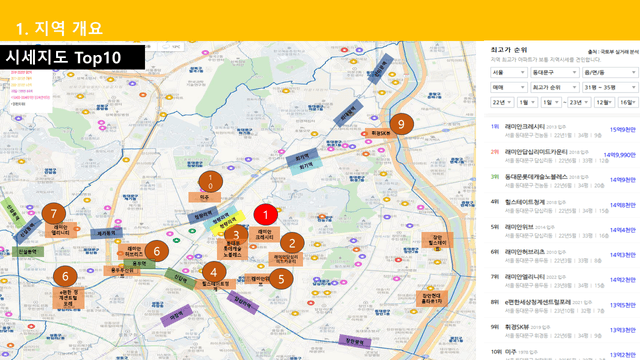Open the 읍/면/동 dropdown
Screen dimensions: 640x360
[x=610, y=73]
